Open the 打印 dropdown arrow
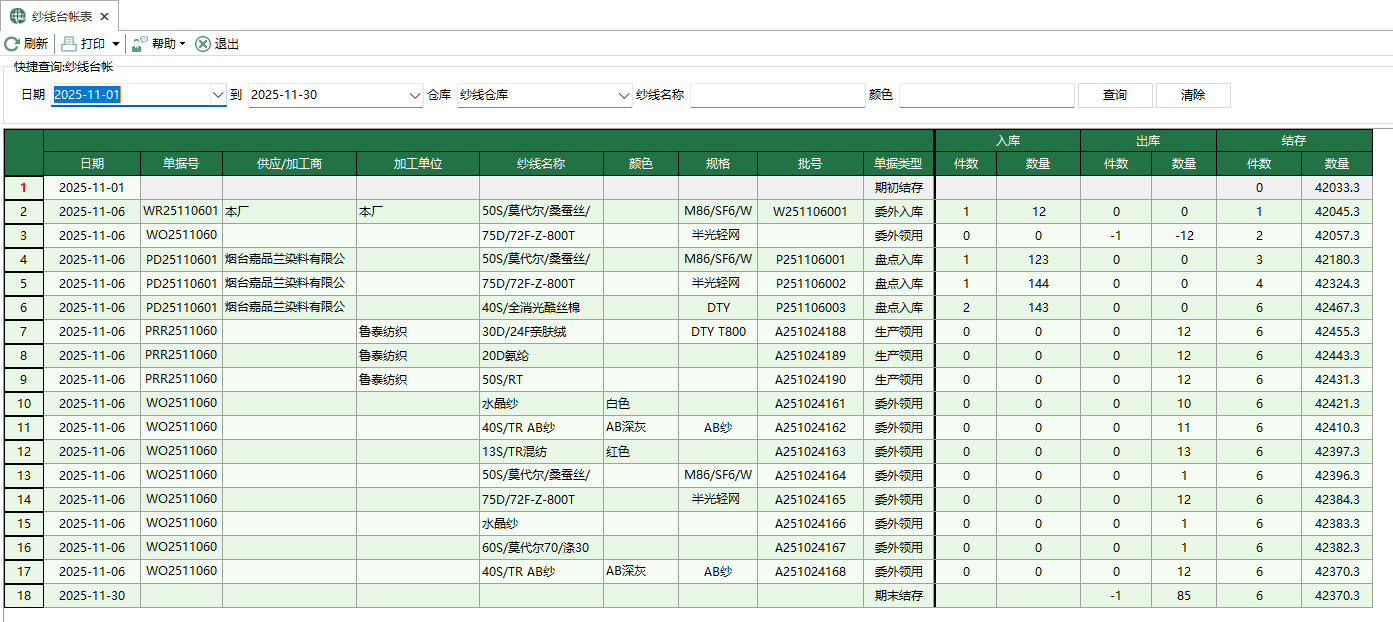This screenshot has width=1393, height=622. 116,44
